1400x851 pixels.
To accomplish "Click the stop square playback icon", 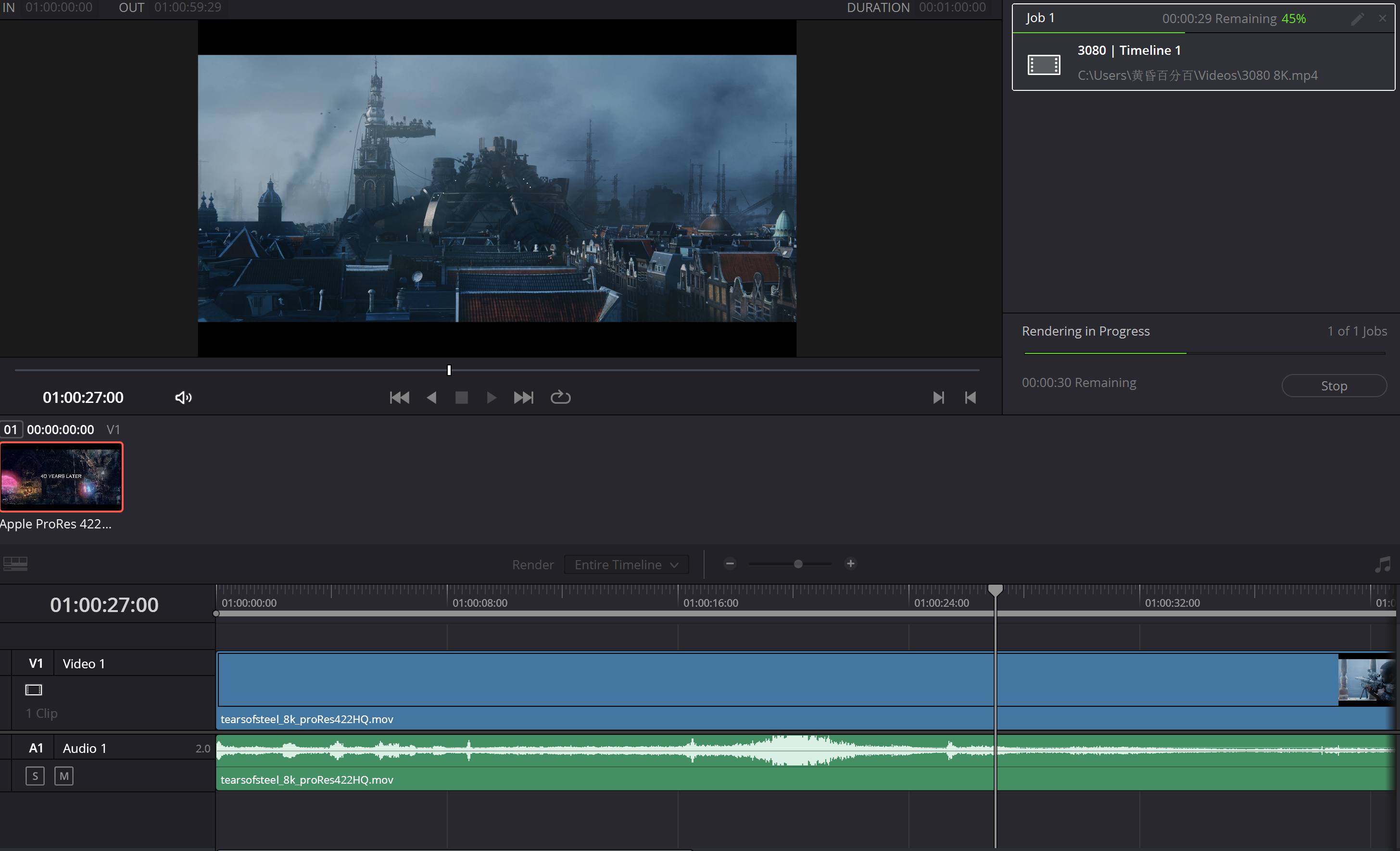I will 461,398.
